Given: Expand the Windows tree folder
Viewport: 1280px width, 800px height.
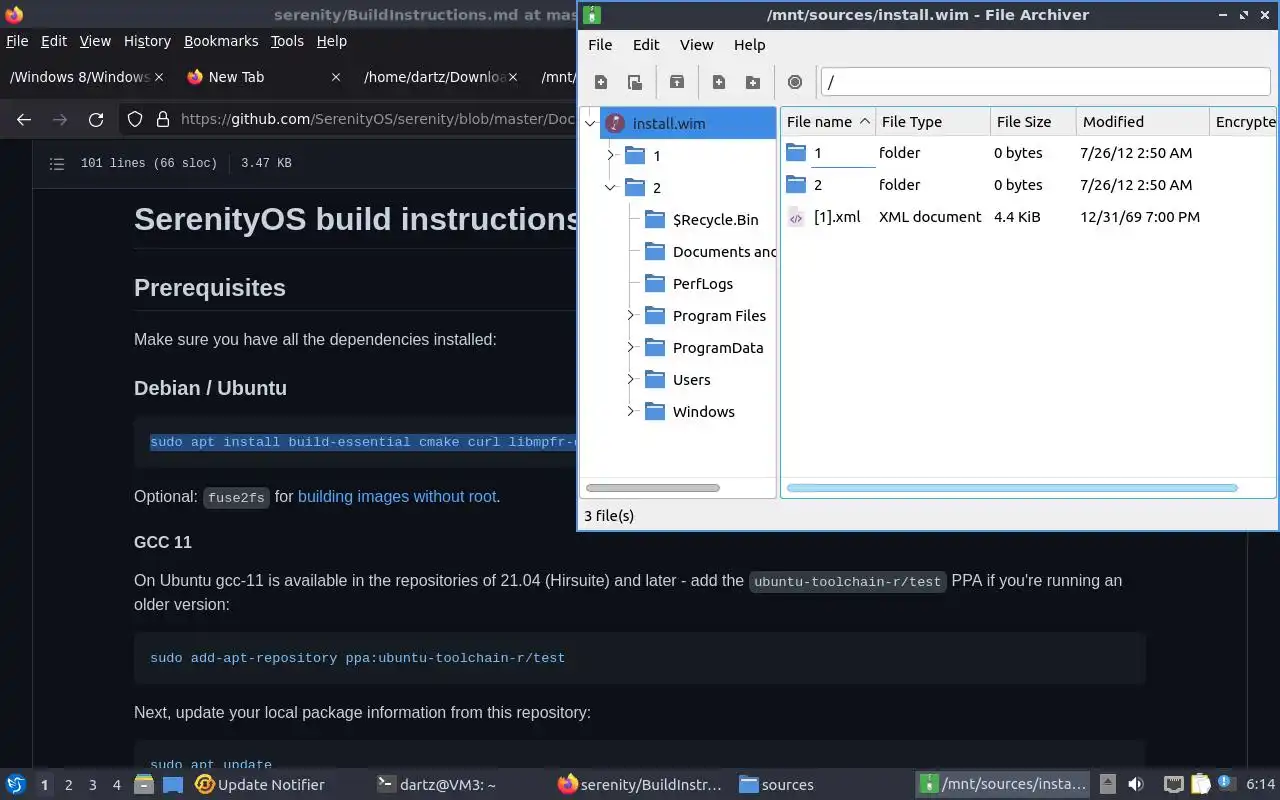Looking at the screenshot, I should (631, 412).
